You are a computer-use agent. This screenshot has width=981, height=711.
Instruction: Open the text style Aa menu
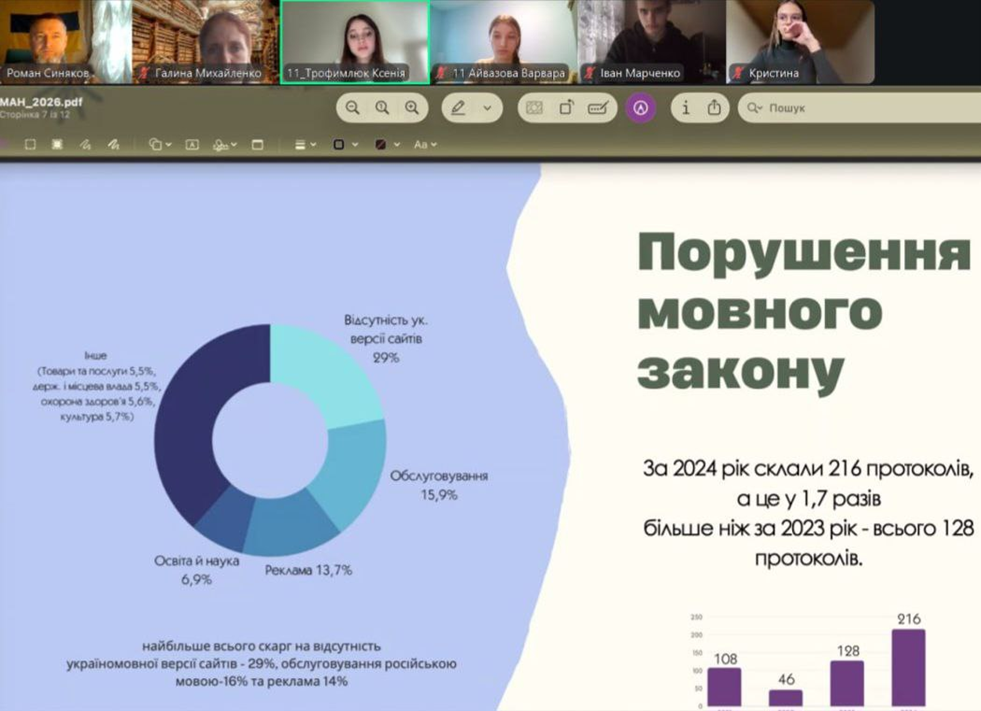[424, 145]
